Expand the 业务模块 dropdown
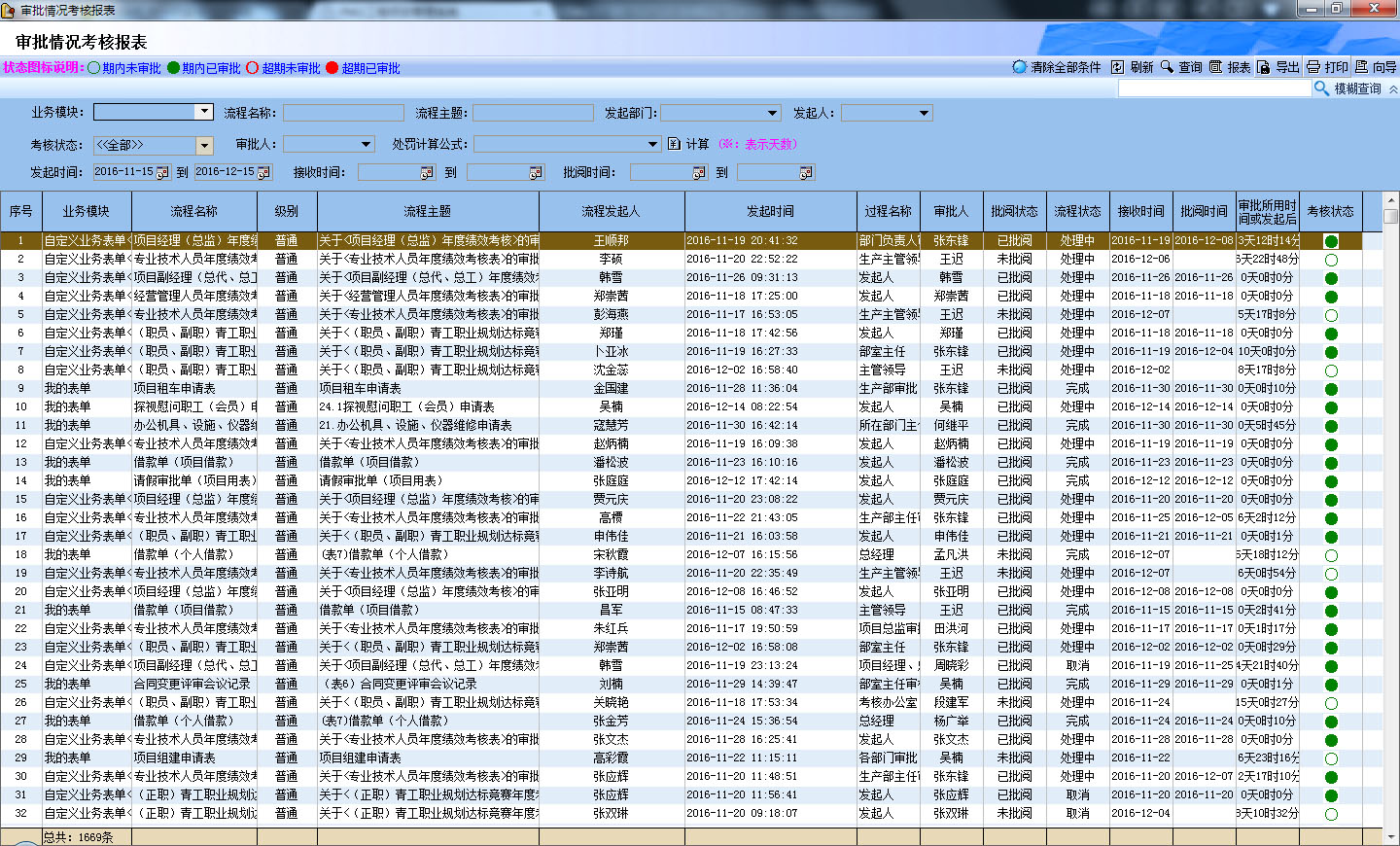1400x846 pixels. [x=204, y=113]
